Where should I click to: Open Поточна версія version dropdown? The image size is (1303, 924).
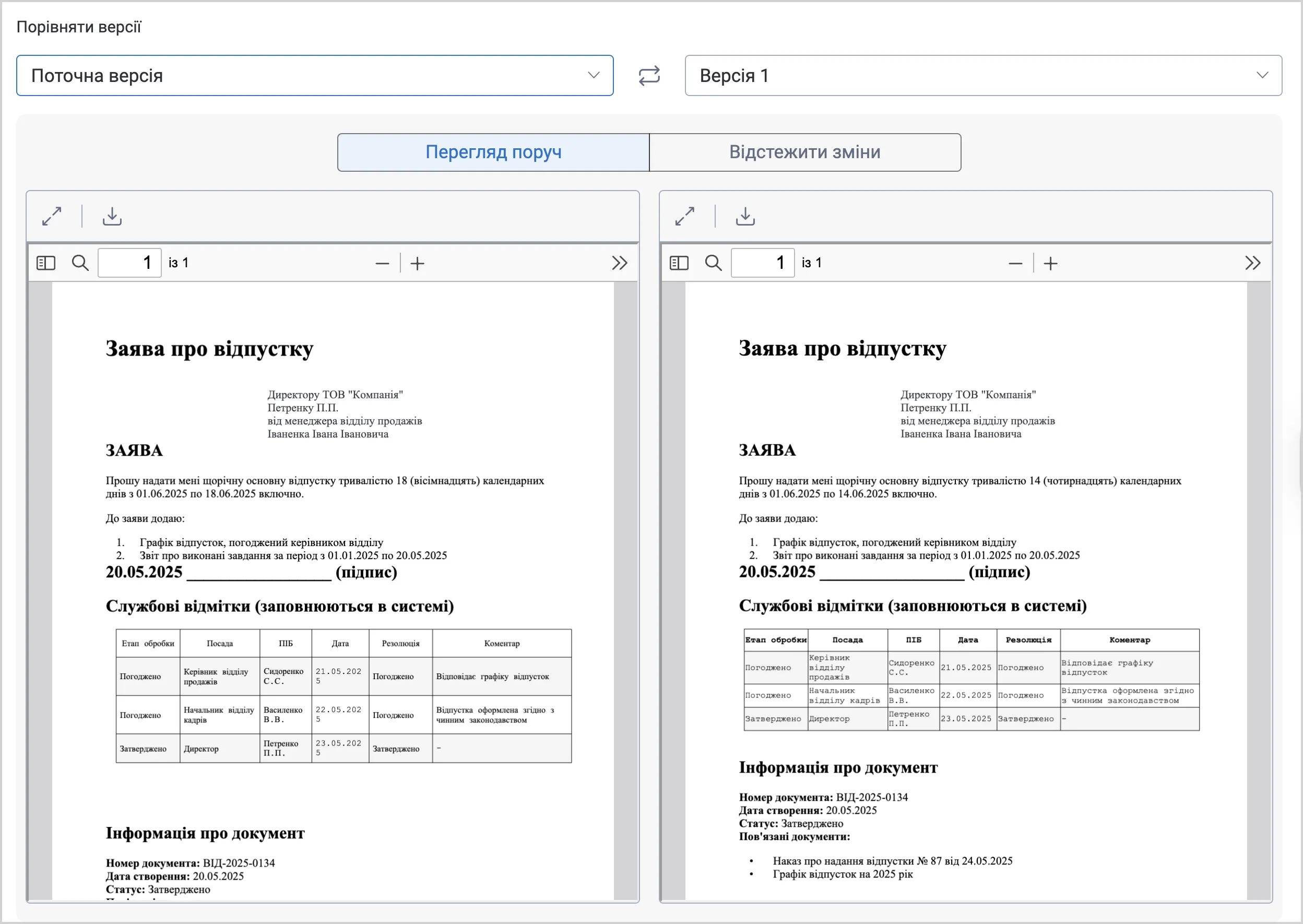315,76
